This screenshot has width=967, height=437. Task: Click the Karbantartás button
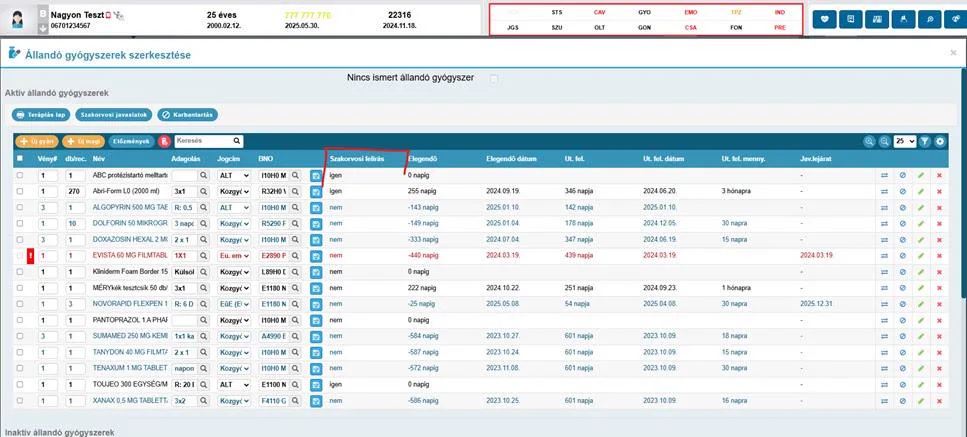coord(187,115)
